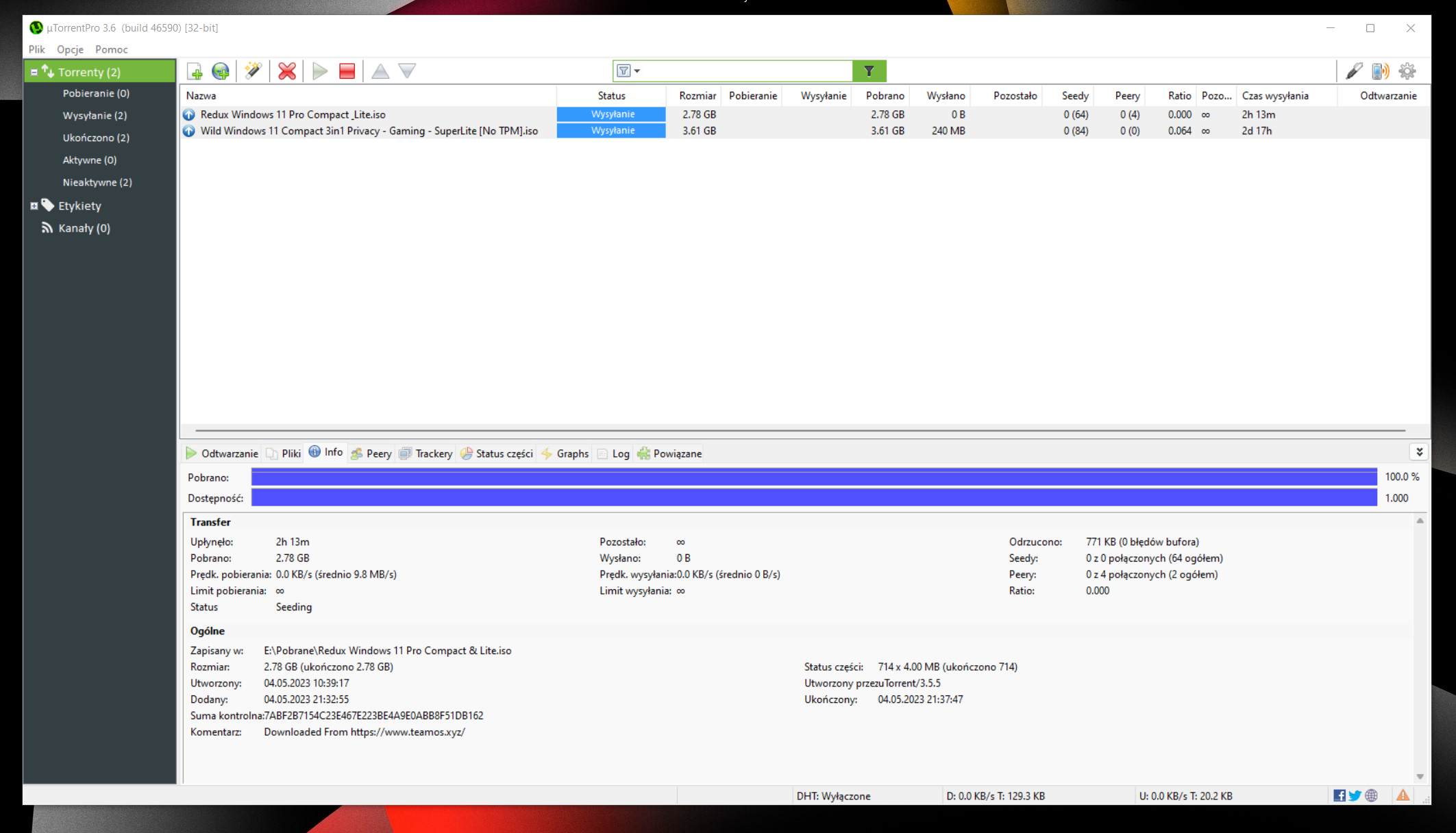Move torrent down the queue arrow
The width and height of the screenshot is (1456, 833).
click(407, 71)
